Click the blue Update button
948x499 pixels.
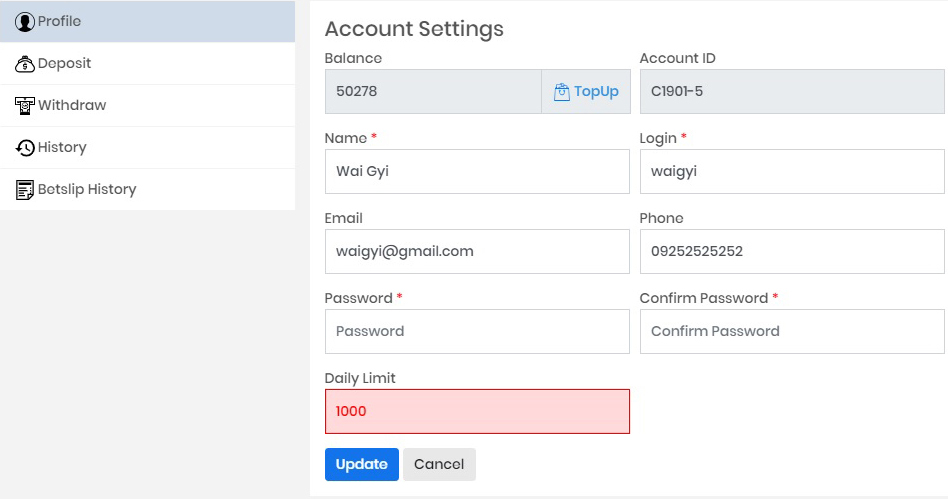click(x=362, y=465)
